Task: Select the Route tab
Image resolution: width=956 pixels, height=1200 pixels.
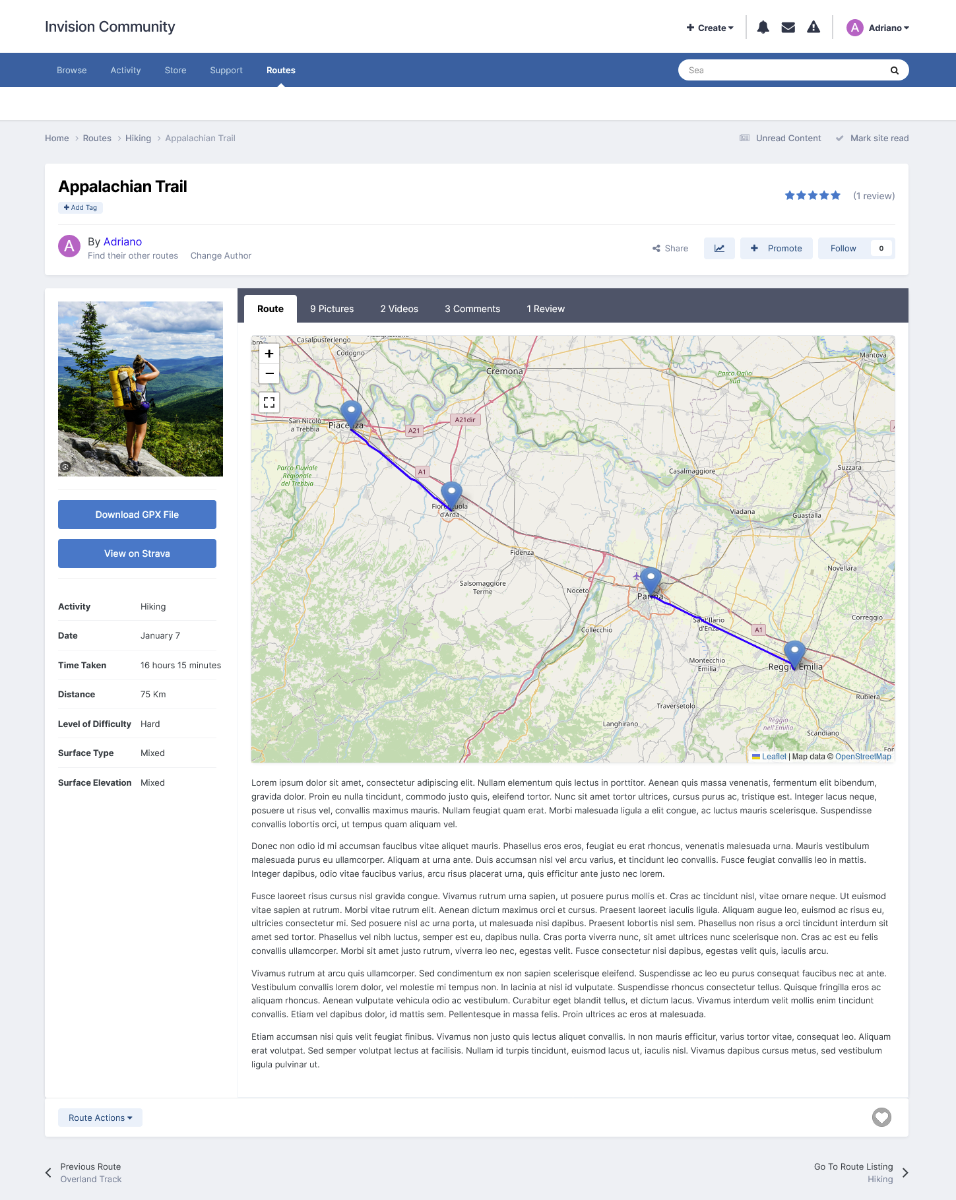Action: 270,309
